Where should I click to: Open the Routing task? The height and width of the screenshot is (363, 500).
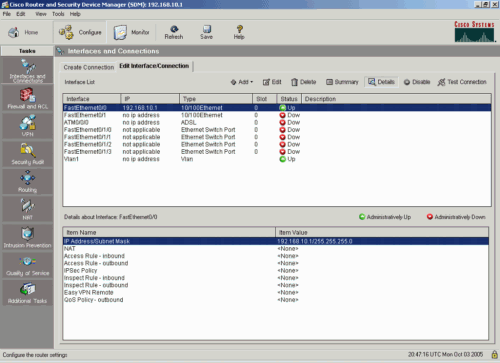tap(28, 181)
